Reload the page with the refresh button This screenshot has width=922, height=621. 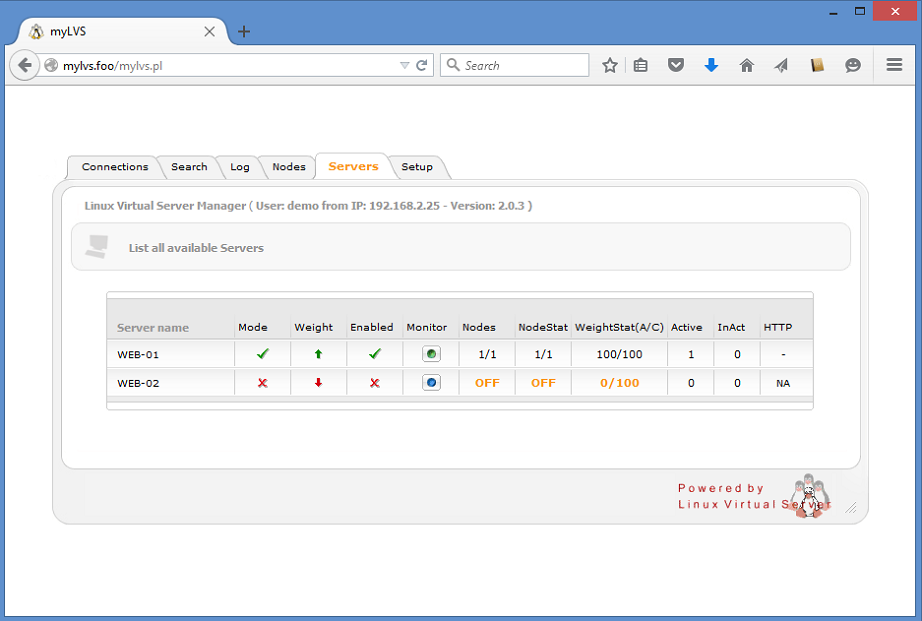click(422, 65)
